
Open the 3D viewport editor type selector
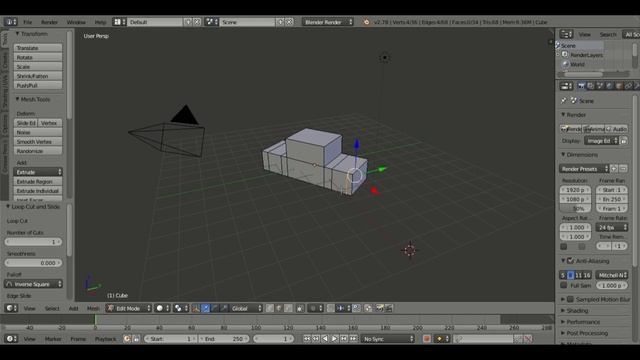click(11, 308)
